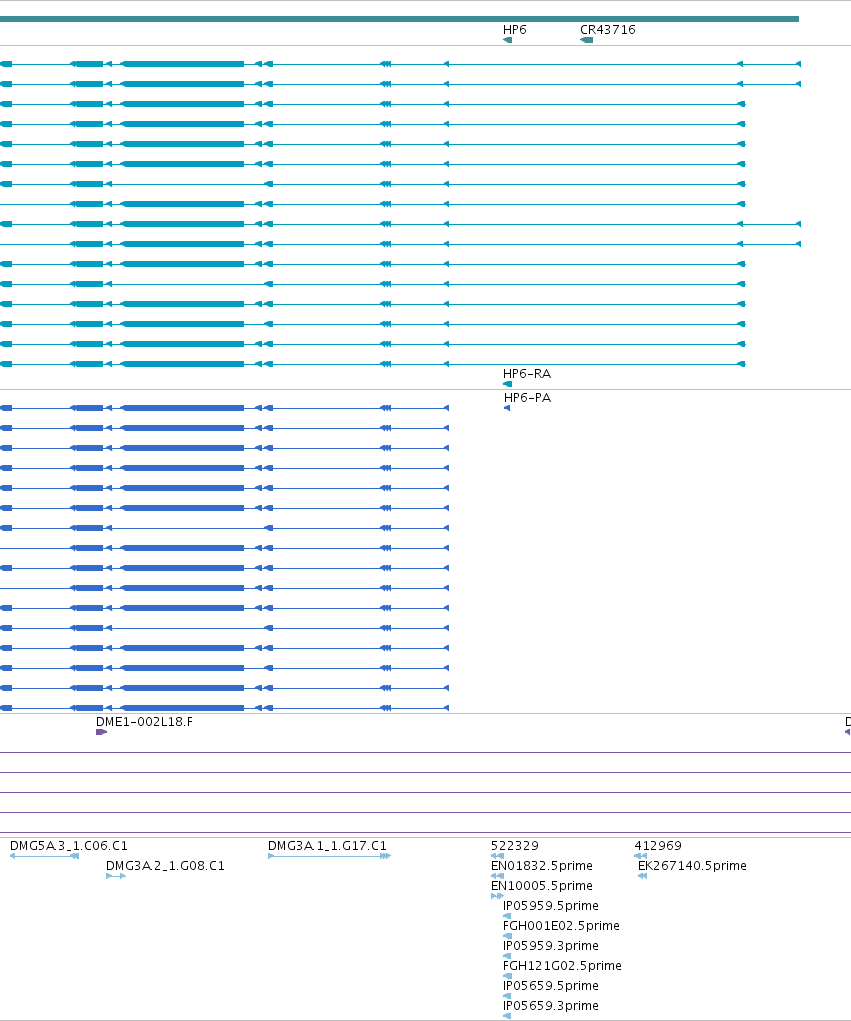Viewport: 851px width, 1021px height.
Task: Click the FGH001E02.5prime label
Action: pyautogui.click(x=561, y=926)
